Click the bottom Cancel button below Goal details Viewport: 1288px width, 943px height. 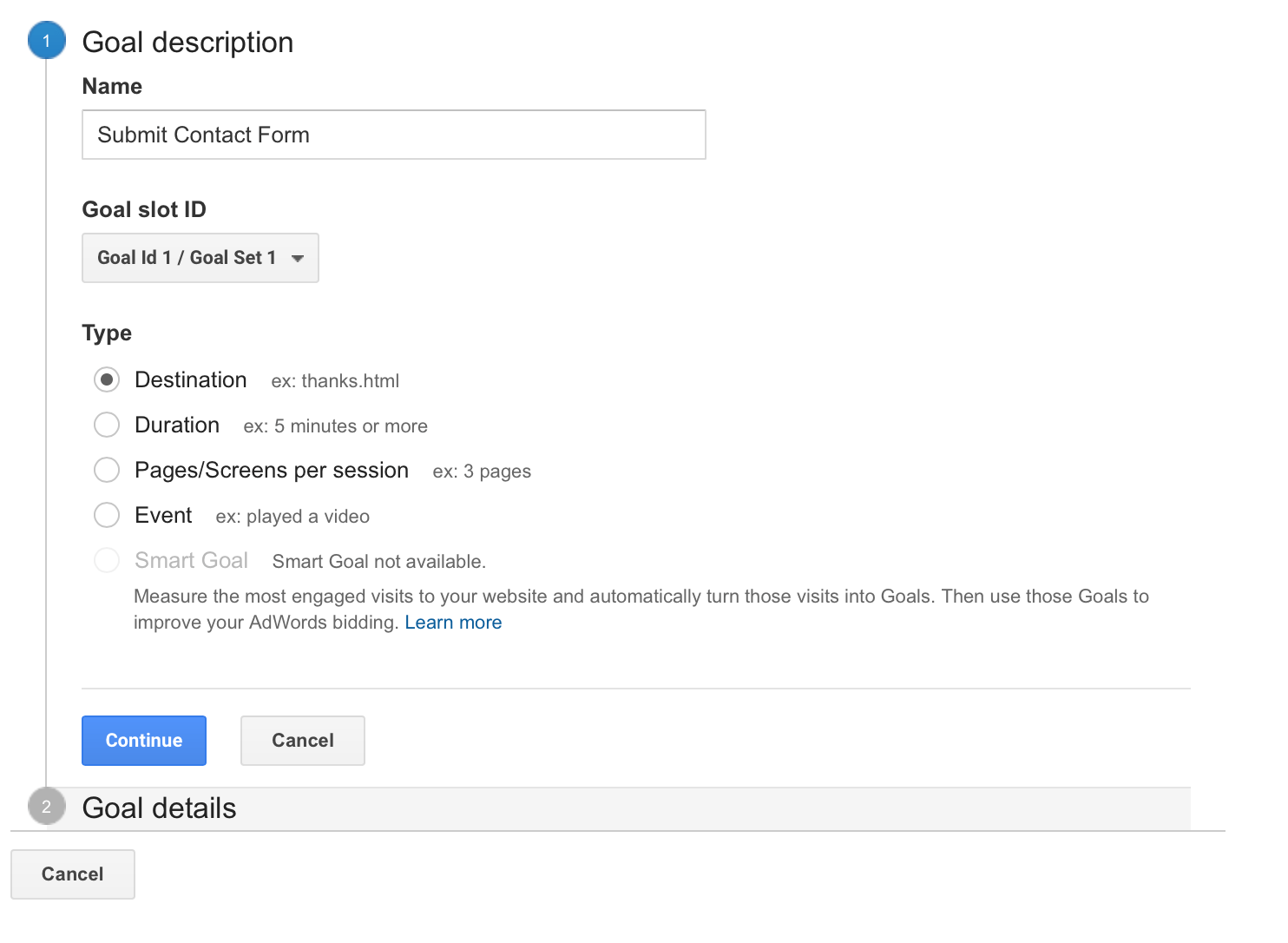pos(73,874)
